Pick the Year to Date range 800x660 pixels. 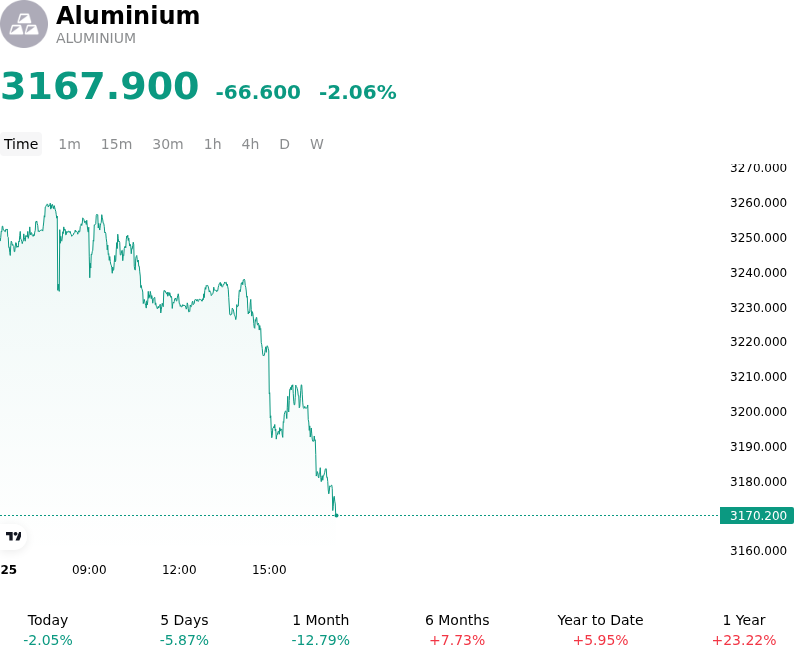pos(600,630)
